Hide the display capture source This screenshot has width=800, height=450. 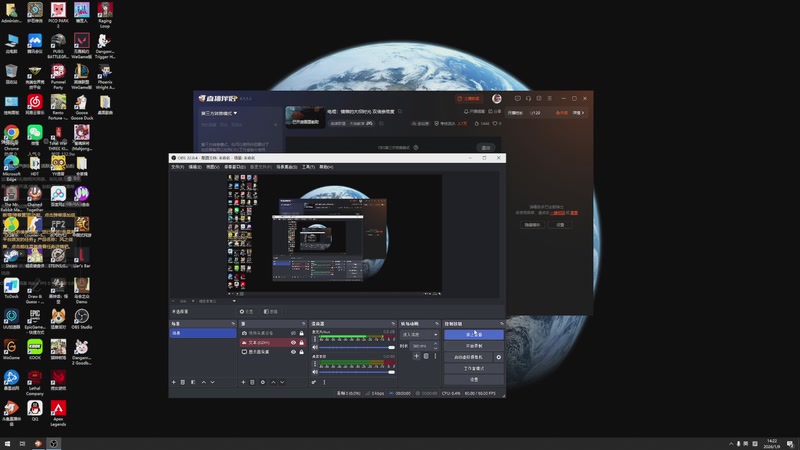[293, 352]
